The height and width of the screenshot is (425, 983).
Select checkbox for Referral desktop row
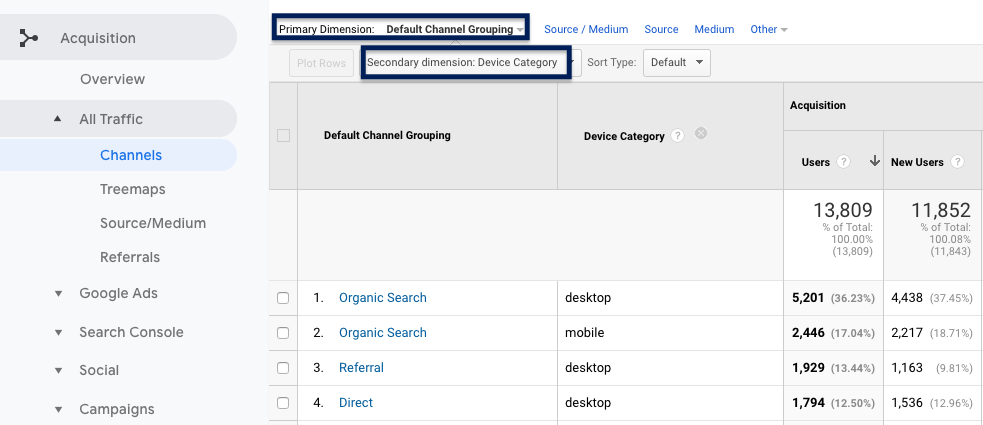coord(283,368)
